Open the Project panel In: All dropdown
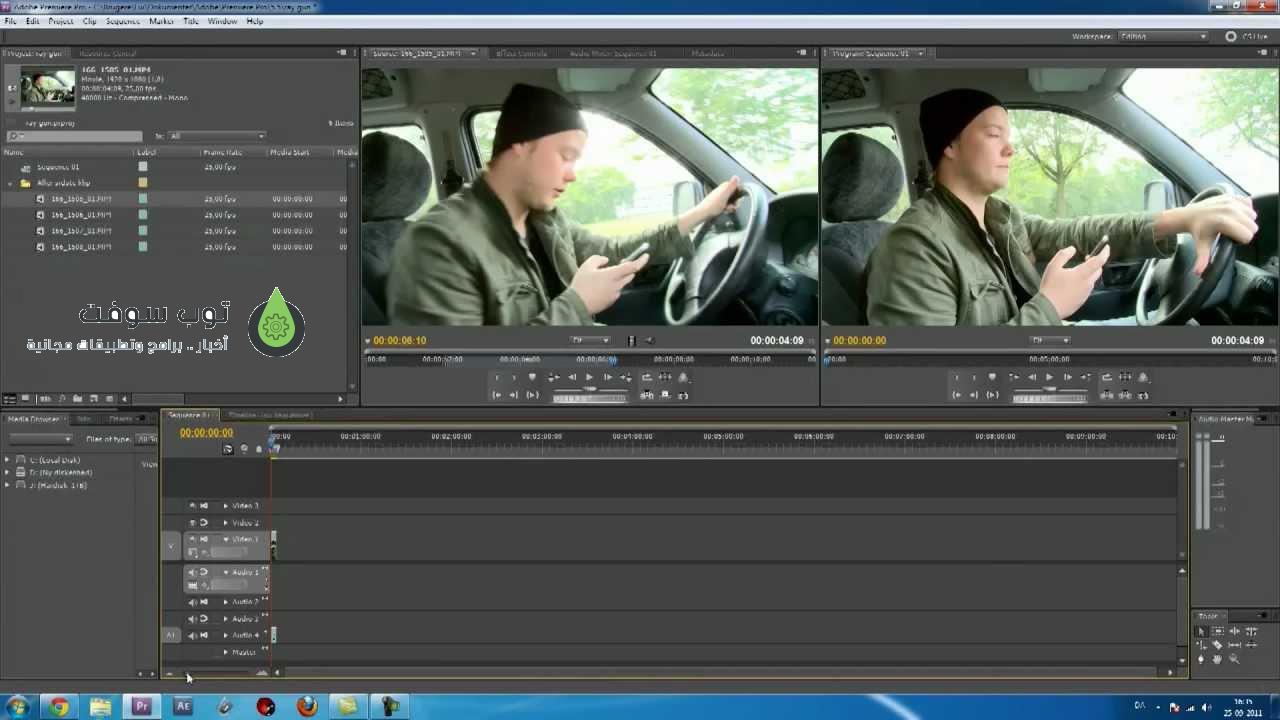The height and width of the screenshot is (720, 1280). coord(217,136)
